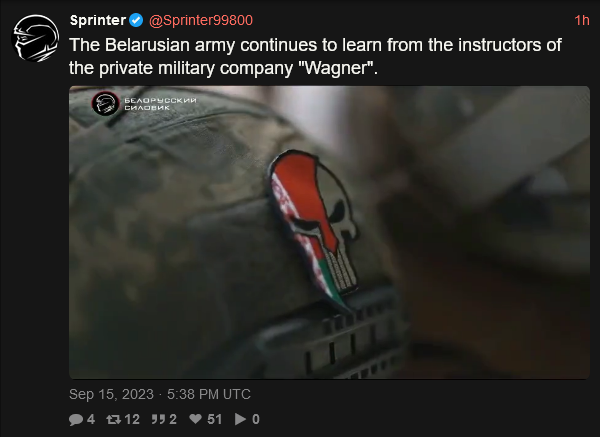Click the retweet count 12
This screenshot has height=437, width=600.
(x=132, y=419)
